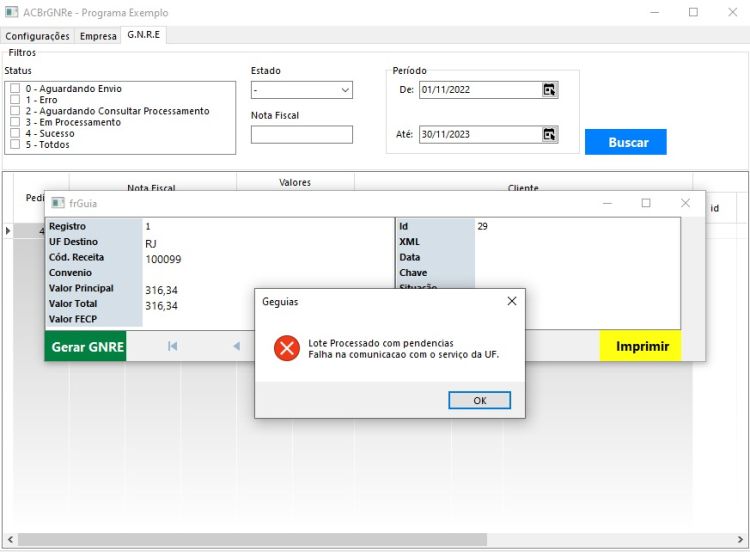Click Valor Total value 316,34
Image resolution: width=750 pixels, height=552 pixels.
[161, 306]
